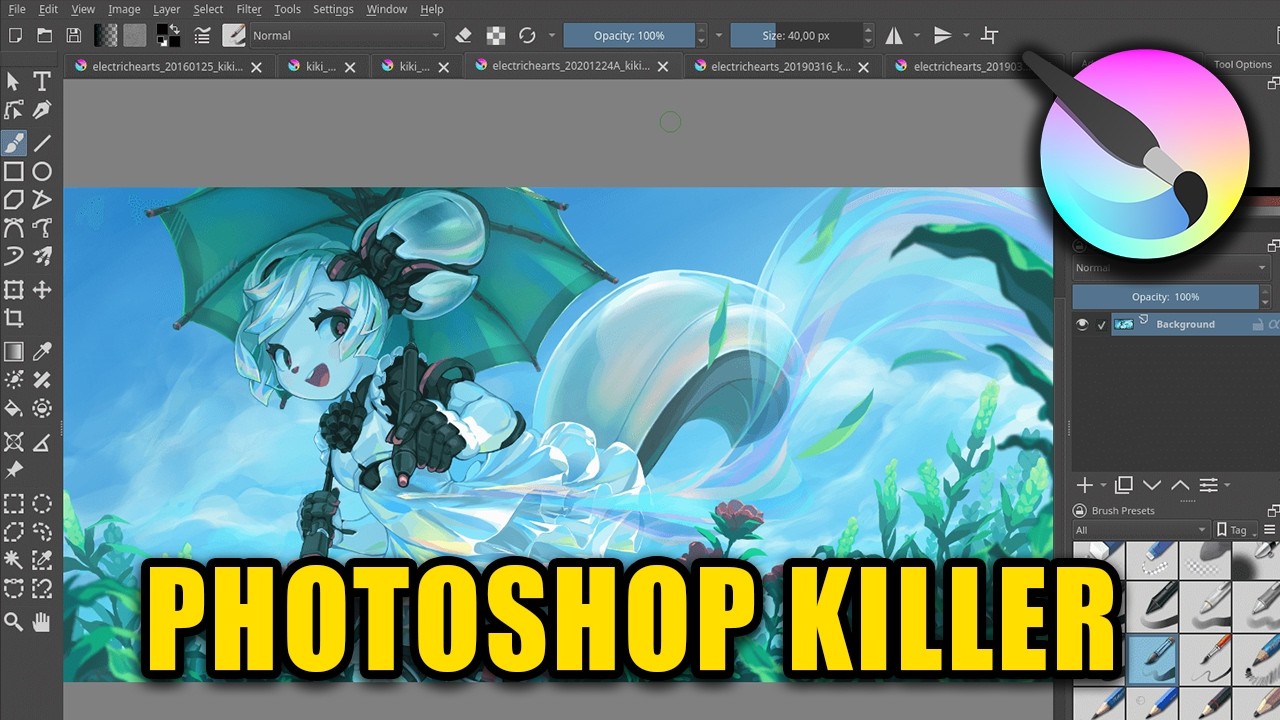Select the Shape Select arrow tool

tap(14, 81)
